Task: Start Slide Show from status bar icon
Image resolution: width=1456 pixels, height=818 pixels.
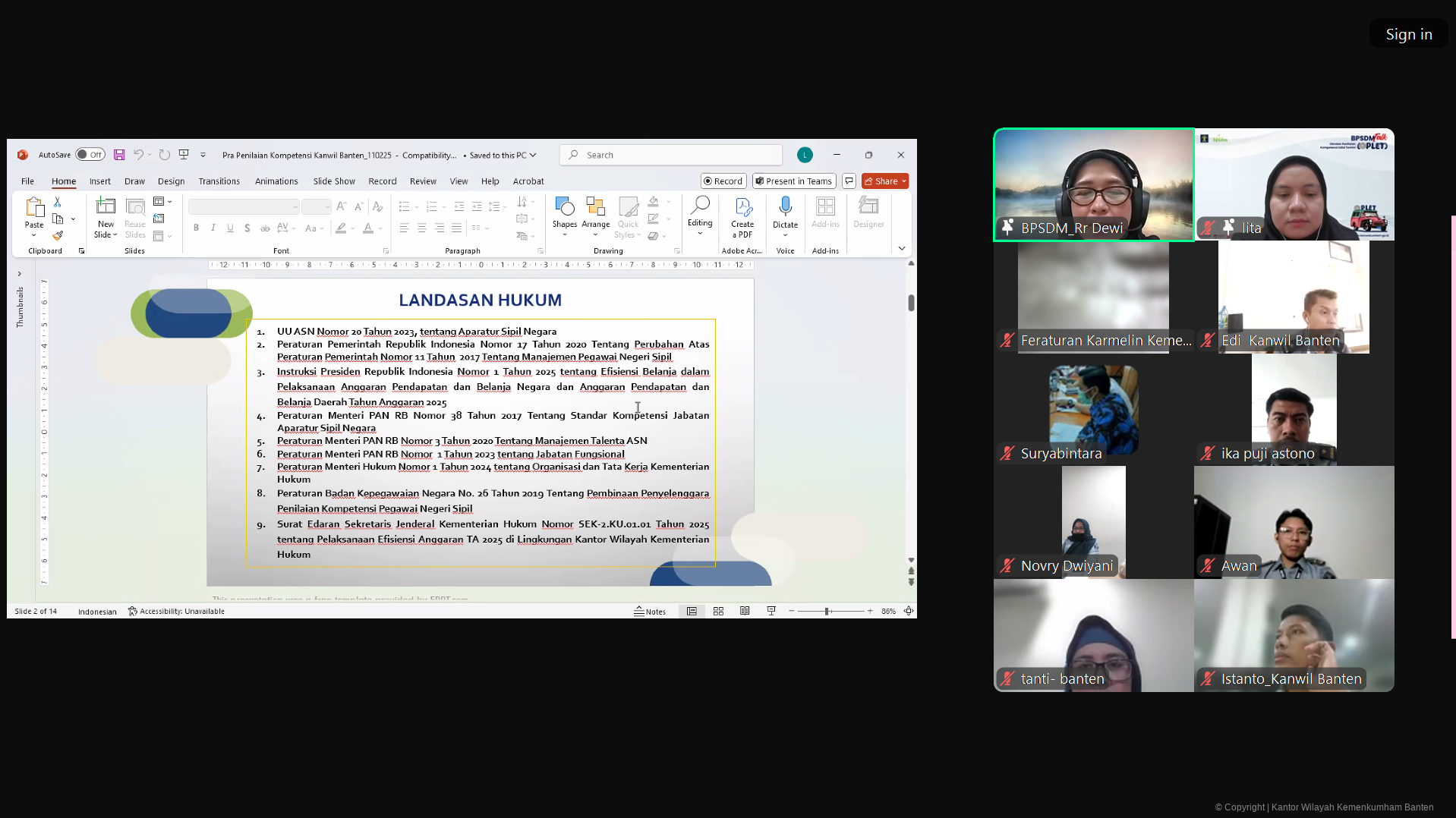Action: (x=771, y=612)
